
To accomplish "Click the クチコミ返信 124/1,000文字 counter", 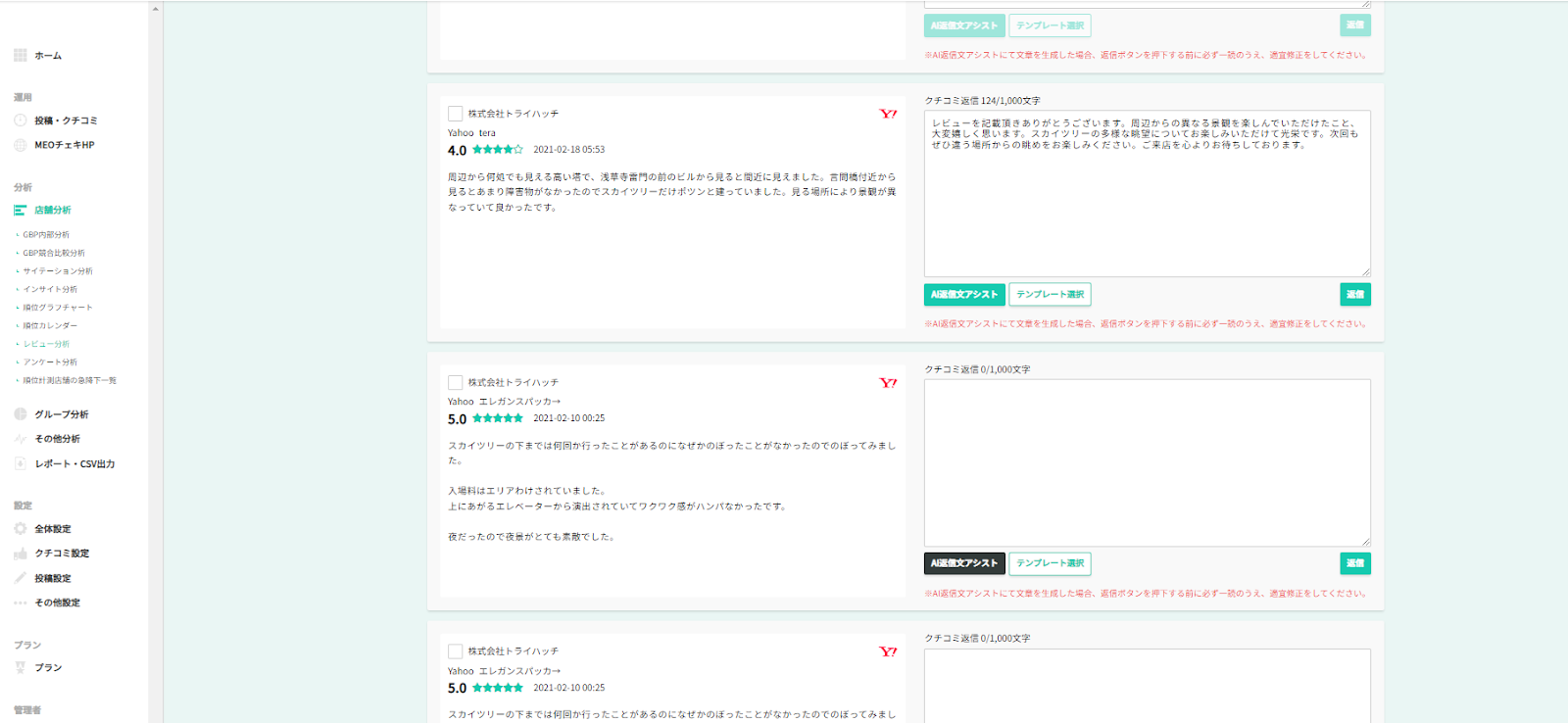I will coord(982,101).
